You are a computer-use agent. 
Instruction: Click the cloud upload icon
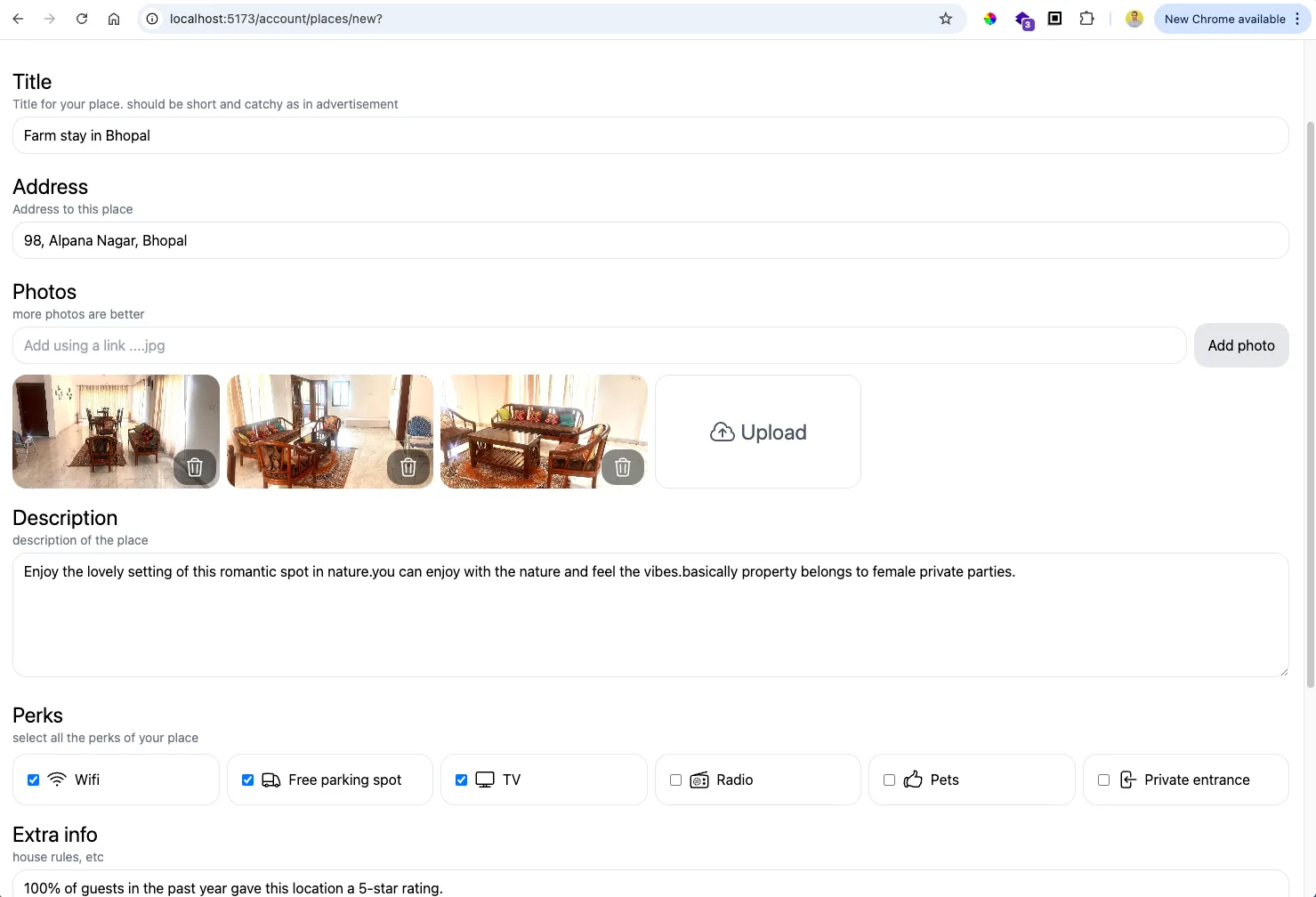tap(723, 432)
